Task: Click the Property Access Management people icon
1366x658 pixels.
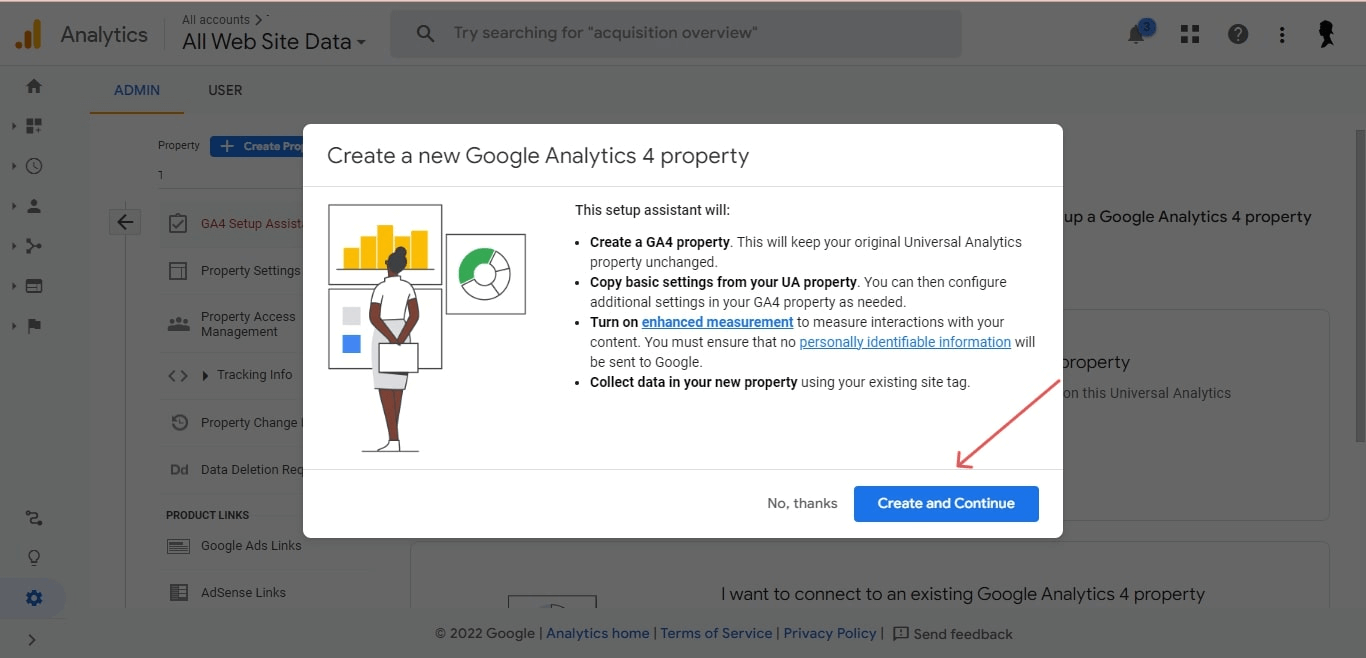Action: point(178,324)
